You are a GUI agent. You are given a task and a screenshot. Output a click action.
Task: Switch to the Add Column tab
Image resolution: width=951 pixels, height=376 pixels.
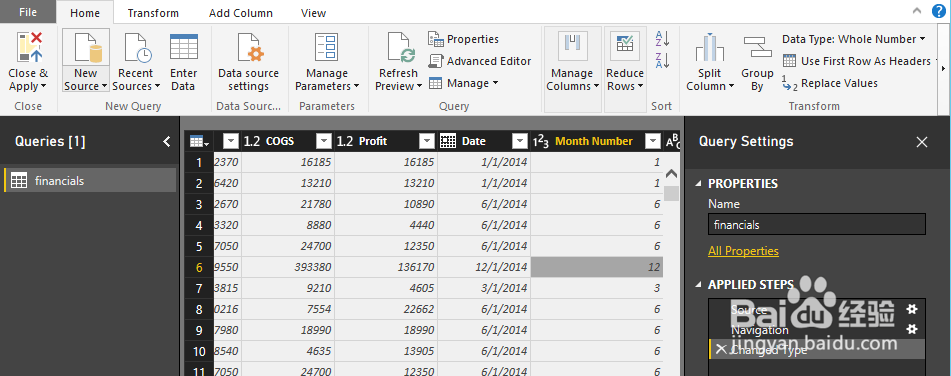[x=241, y=13]
